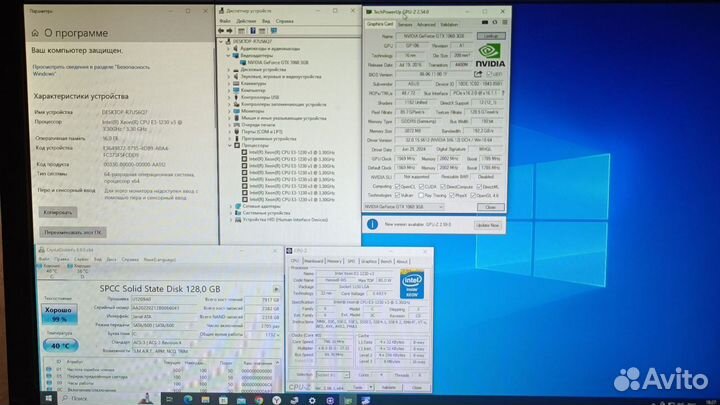The image size is (720, 405).
Task: Switch to the Validation tab in GPU-Z
Action: 449,24
